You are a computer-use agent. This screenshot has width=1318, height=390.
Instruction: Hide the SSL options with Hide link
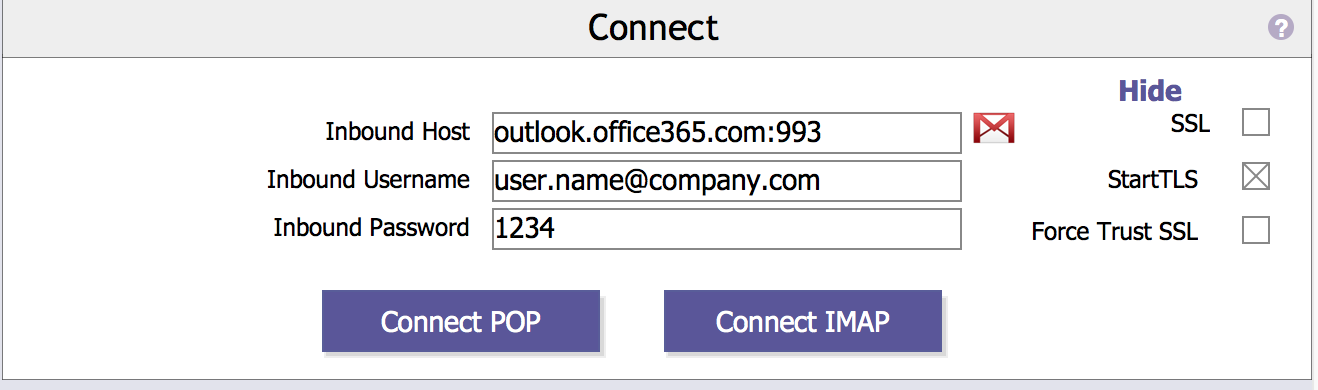1150,91
